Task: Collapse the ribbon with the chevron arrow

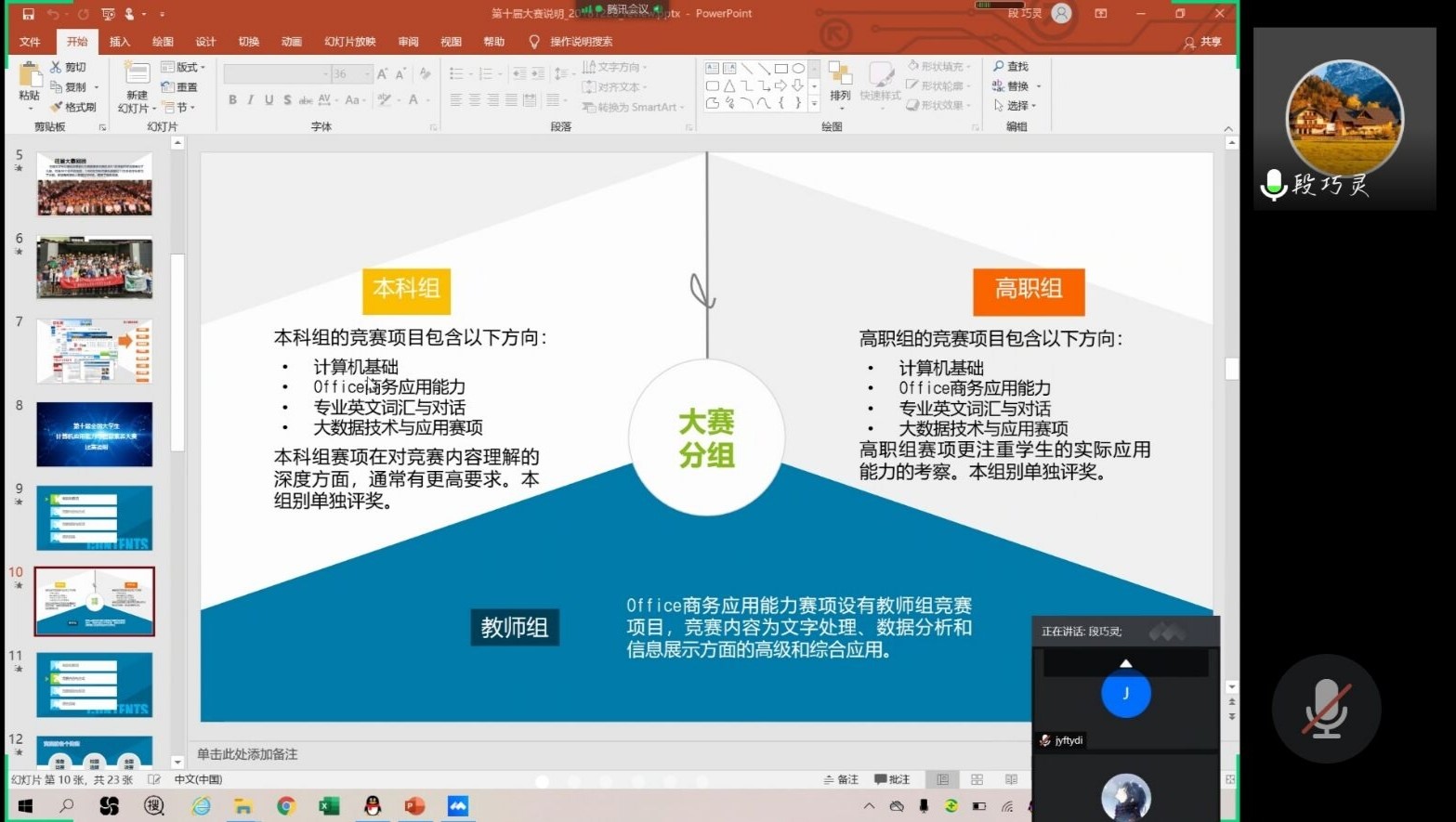Action: tap(1228, 128)
